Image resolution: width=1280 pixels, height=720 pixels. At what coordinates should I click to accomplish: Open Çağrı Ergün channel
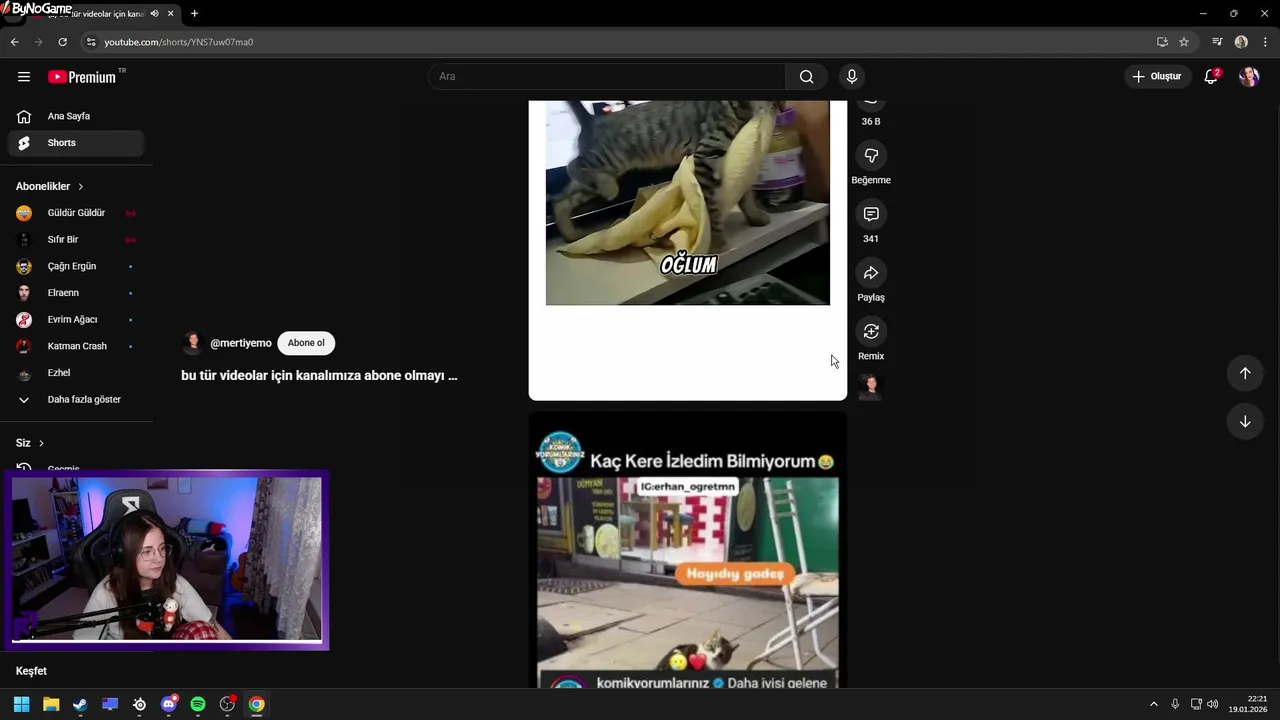point(77,267)
